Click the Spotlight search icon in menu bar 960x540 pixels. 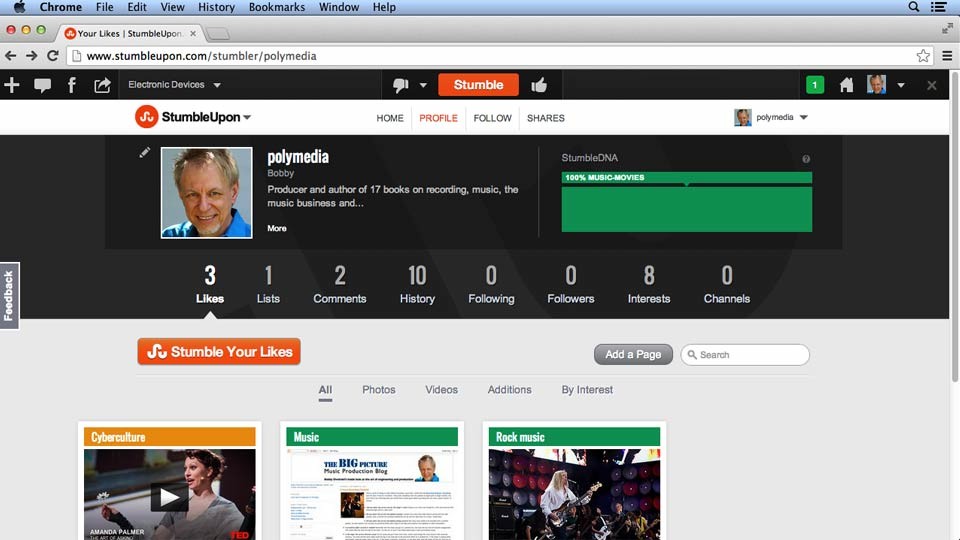coord(913,7)
